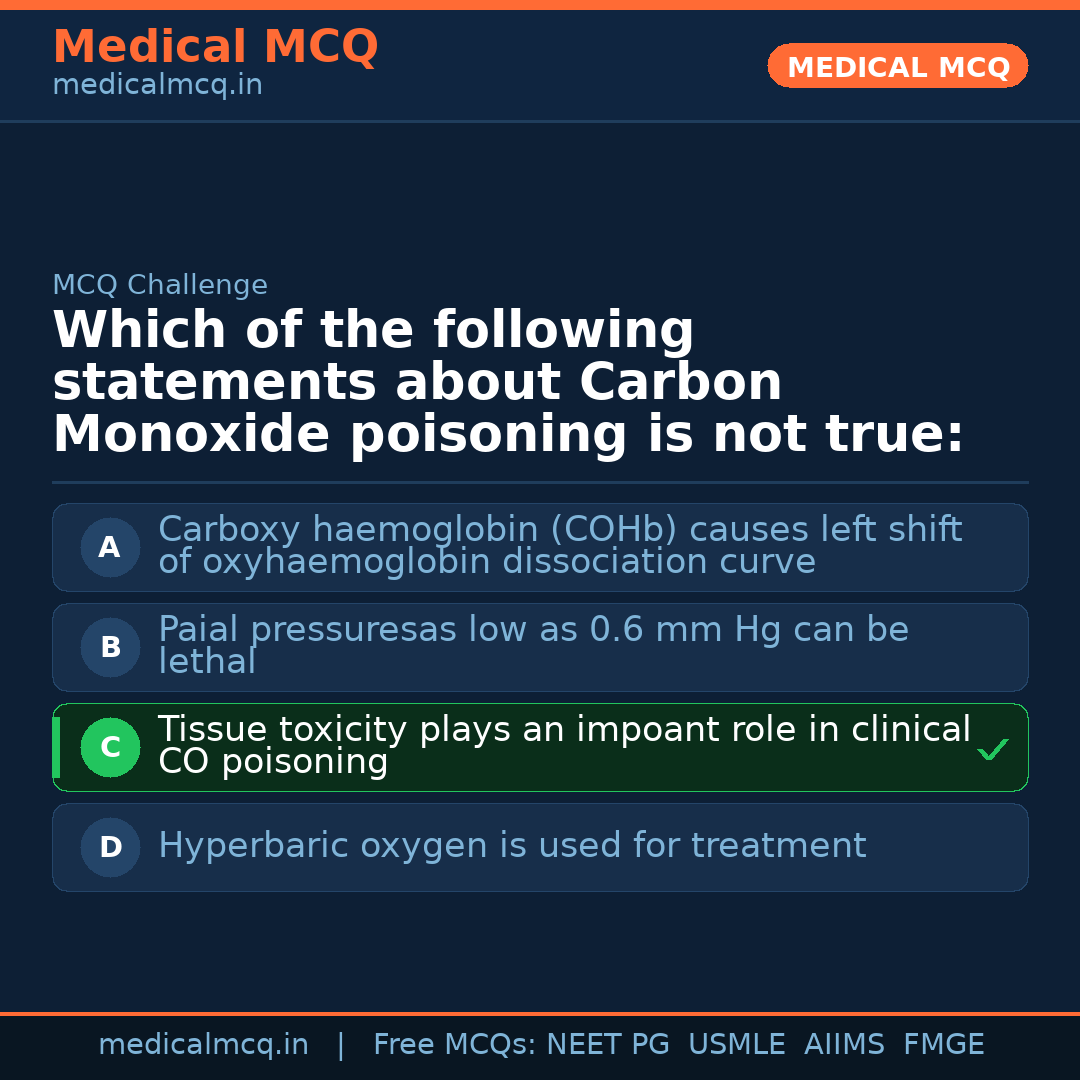1080x1080 pixels.
Task: Select the letter B circle badge
Action: click(110, 648)
